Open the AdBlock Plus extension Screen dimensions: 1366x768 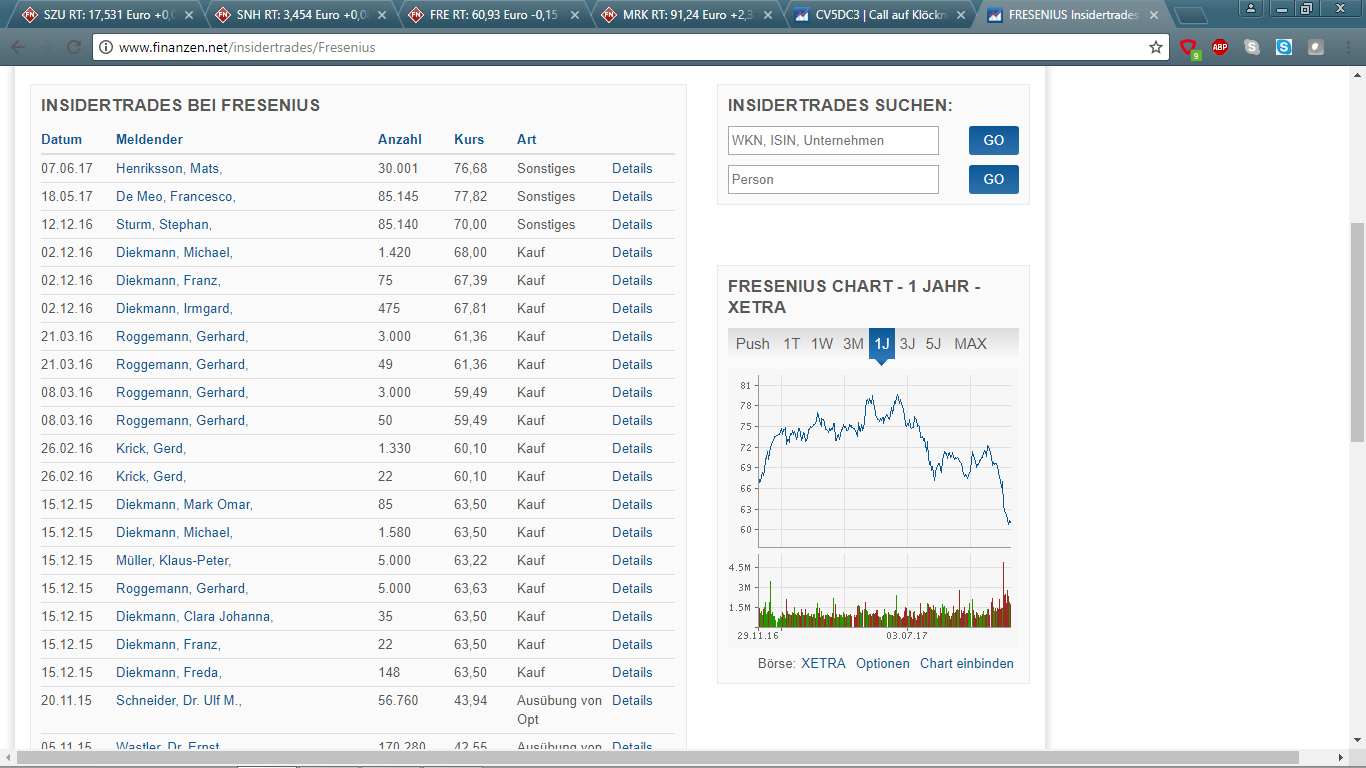coord(1220,47)
